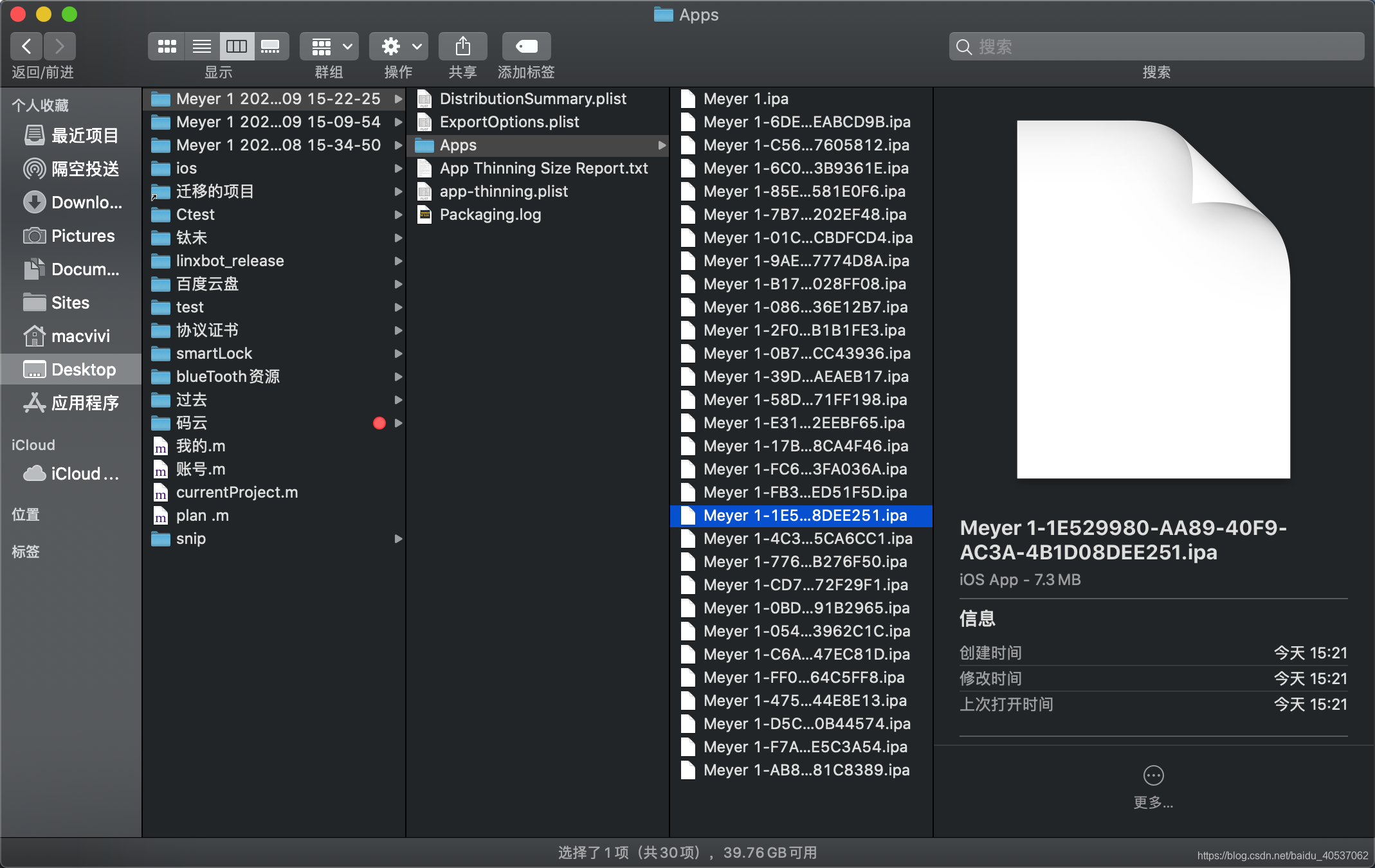Open the Desktop sidebar item
This screenshot has width=1375, height=868.
[x=82, y=369]
